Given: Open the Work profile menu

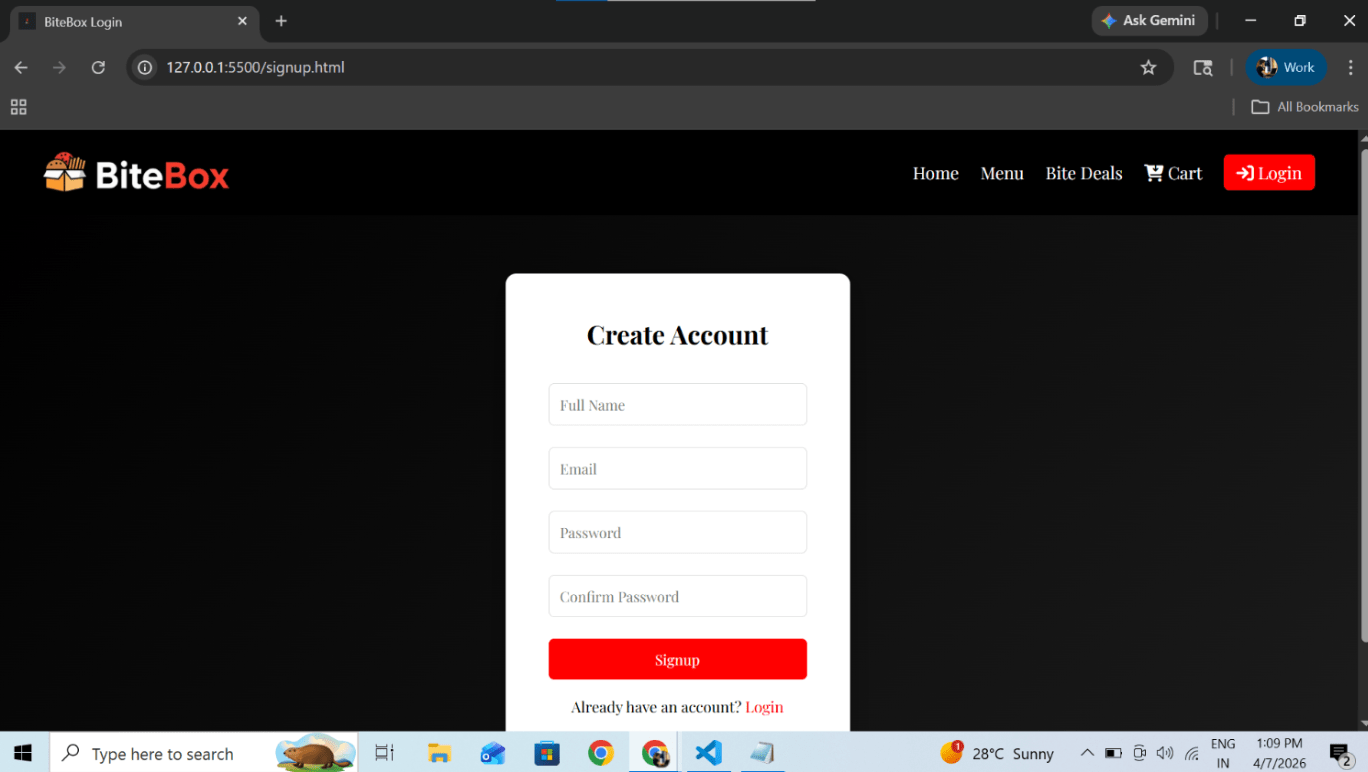Looking at the screenshot, I should (1286, 67).
